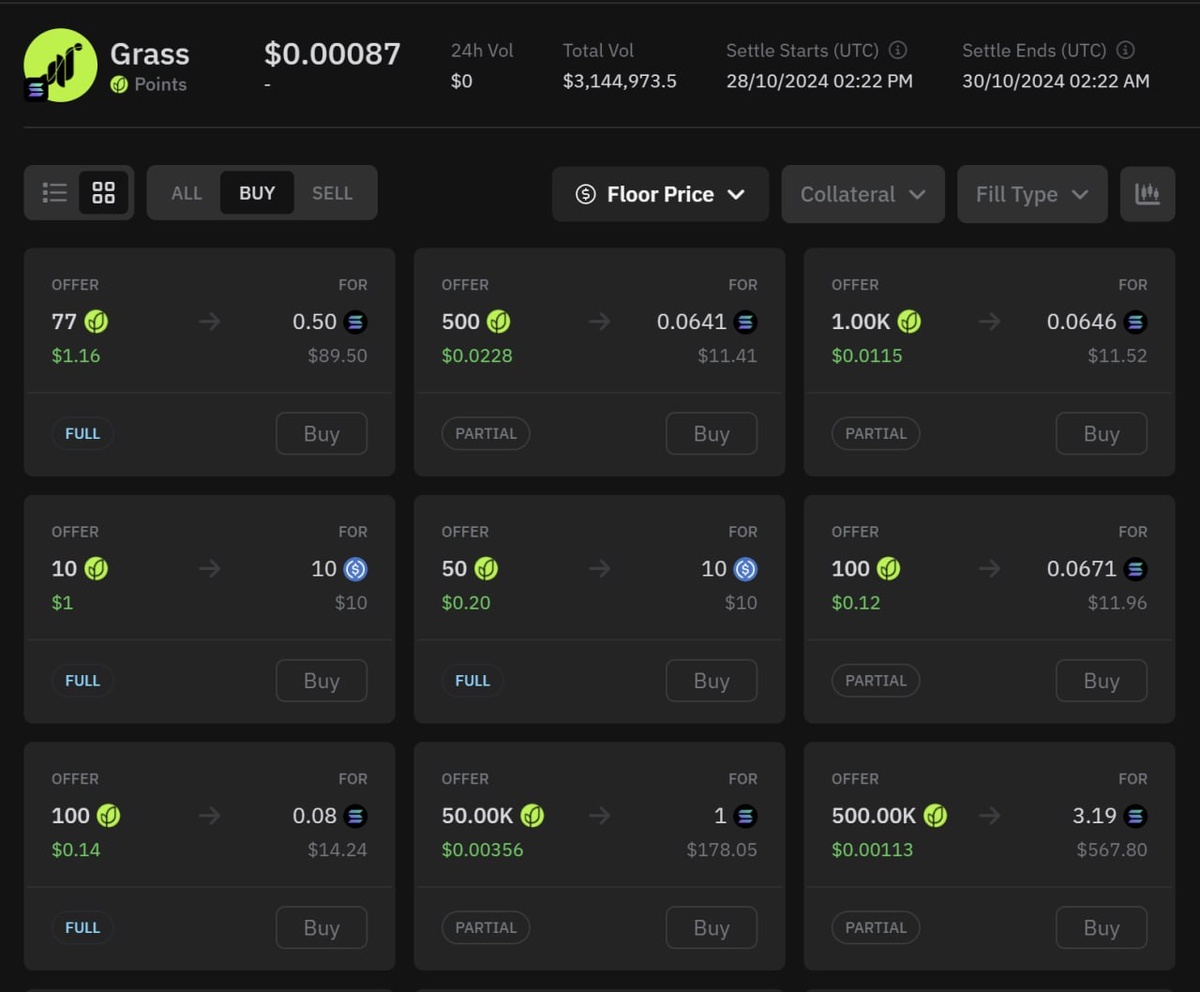Click the FULL tag on 50 points offer
This screenshot has height=992, width=1200.
click(x=472, y=681)
